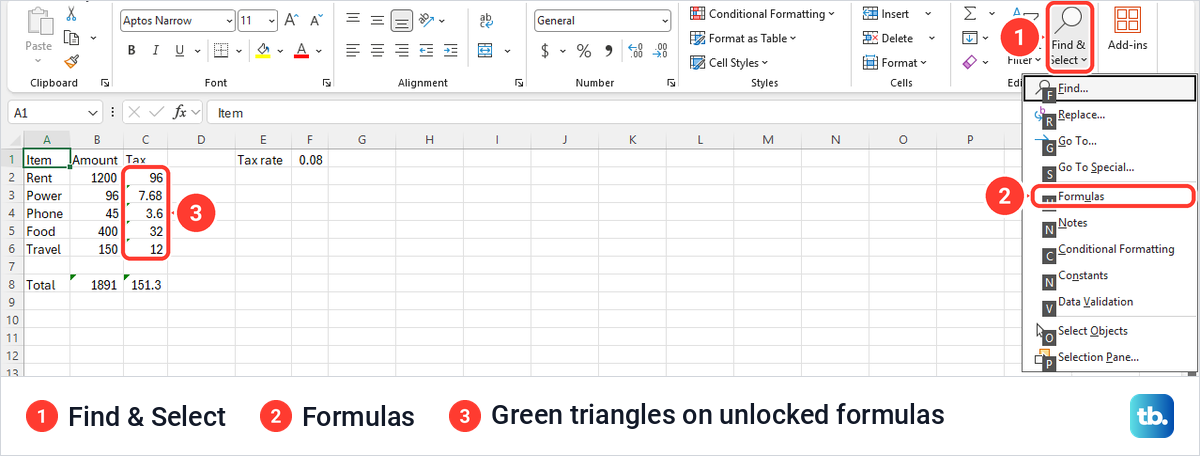Toggle Italic formatting
This screenshot has width=1200, height=456.
[157, 51]
